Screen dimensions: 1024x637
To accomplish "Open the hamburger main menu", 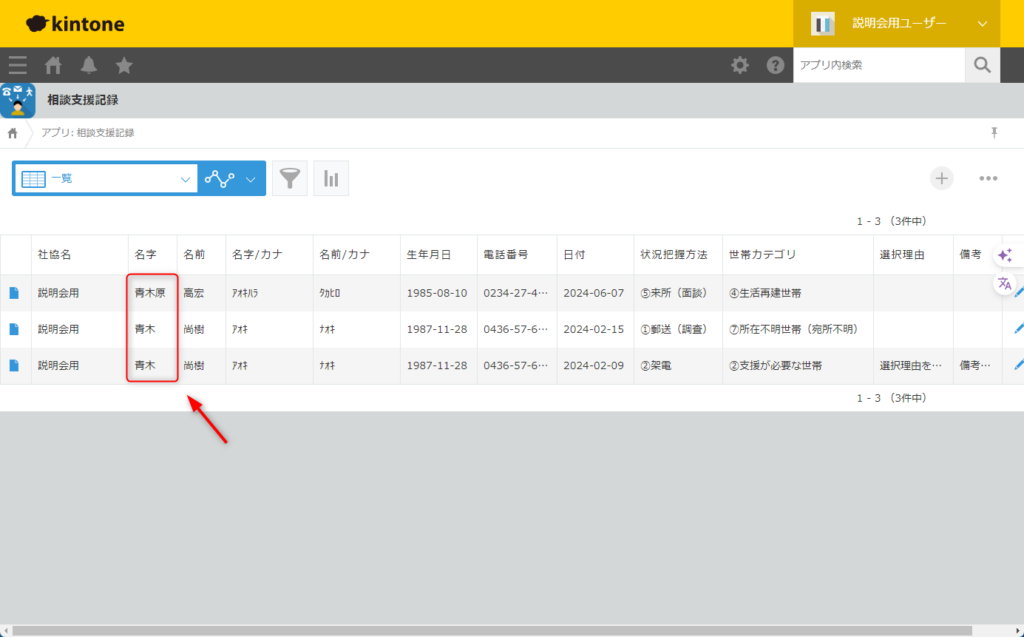I will (x=17, y=66).
